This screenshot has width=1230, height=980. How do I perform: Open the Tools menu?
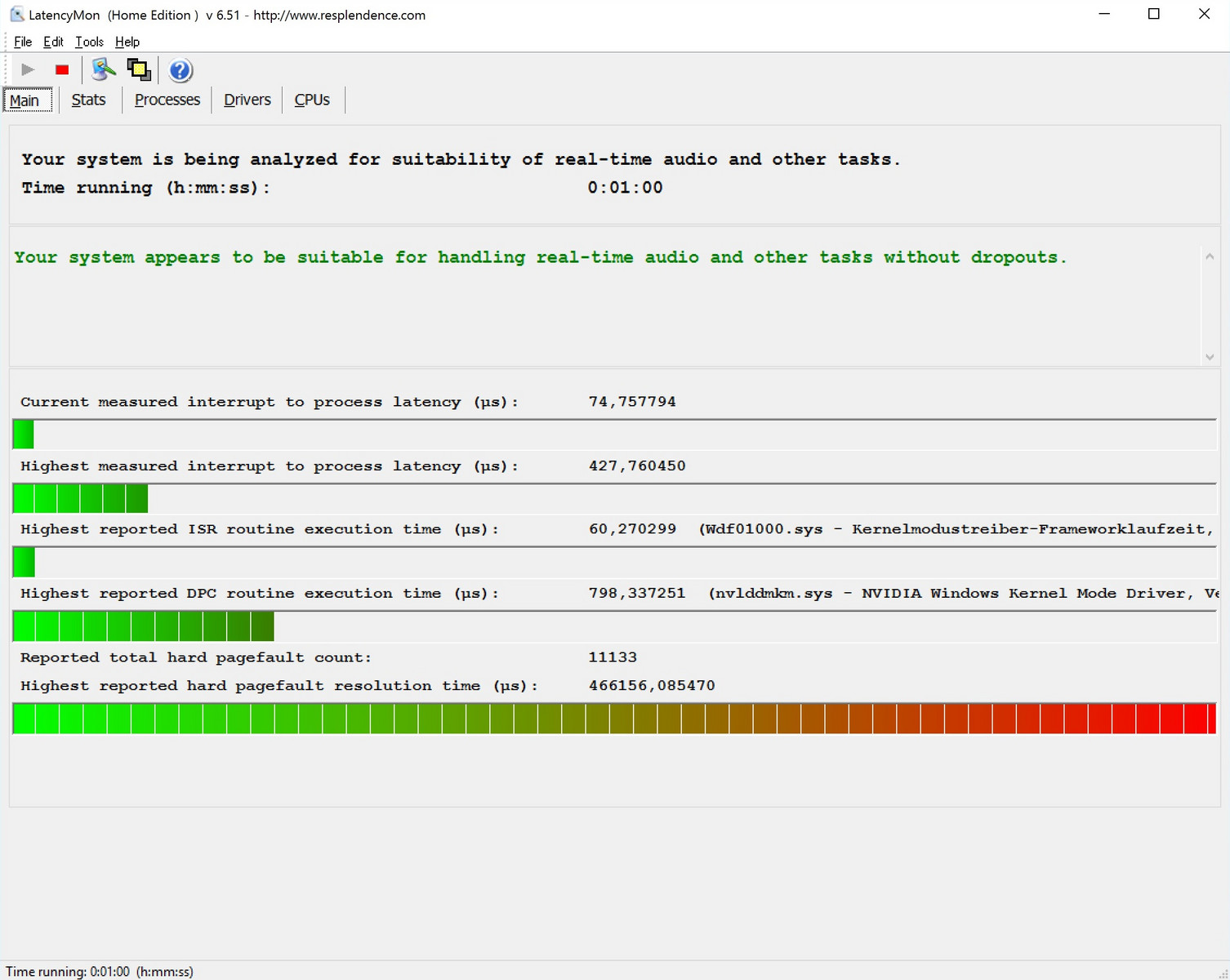coord(89,42)
